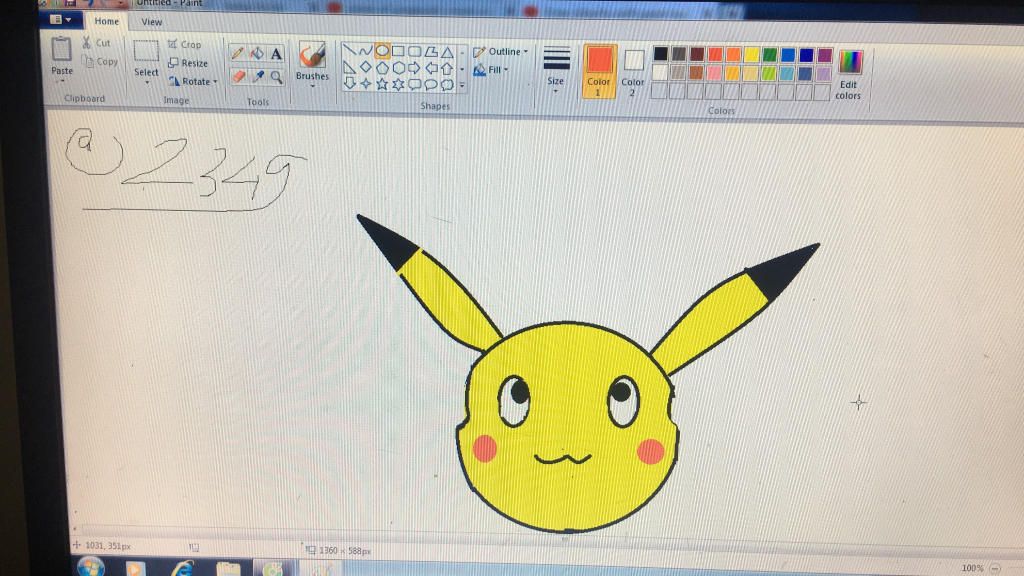Choose the Diamond shape
This screenshot has height=576, width=1024.
[366, 67]
